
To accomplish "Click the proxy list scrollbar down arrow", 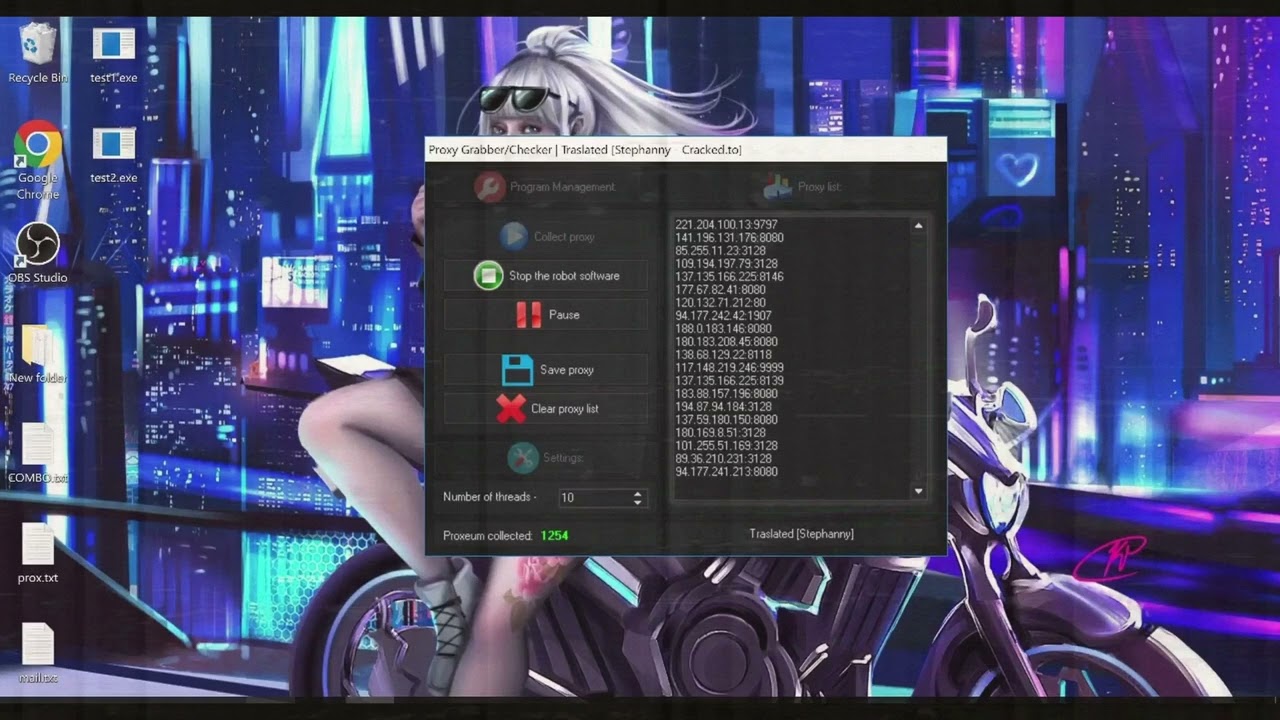I will [x=918, y=491].
